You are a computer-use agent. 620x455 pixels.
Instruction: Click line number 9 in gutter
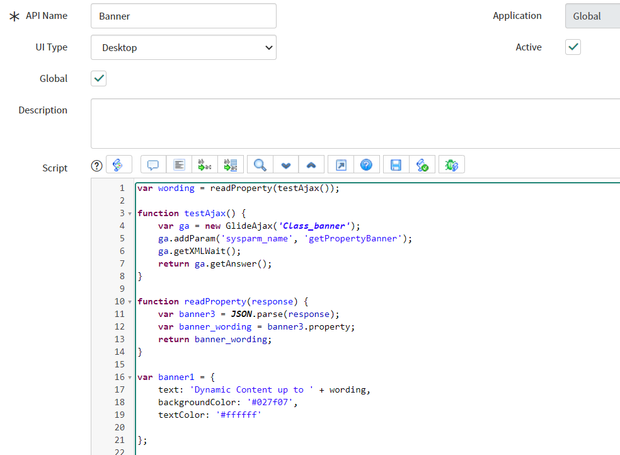[x=122, y=289]
